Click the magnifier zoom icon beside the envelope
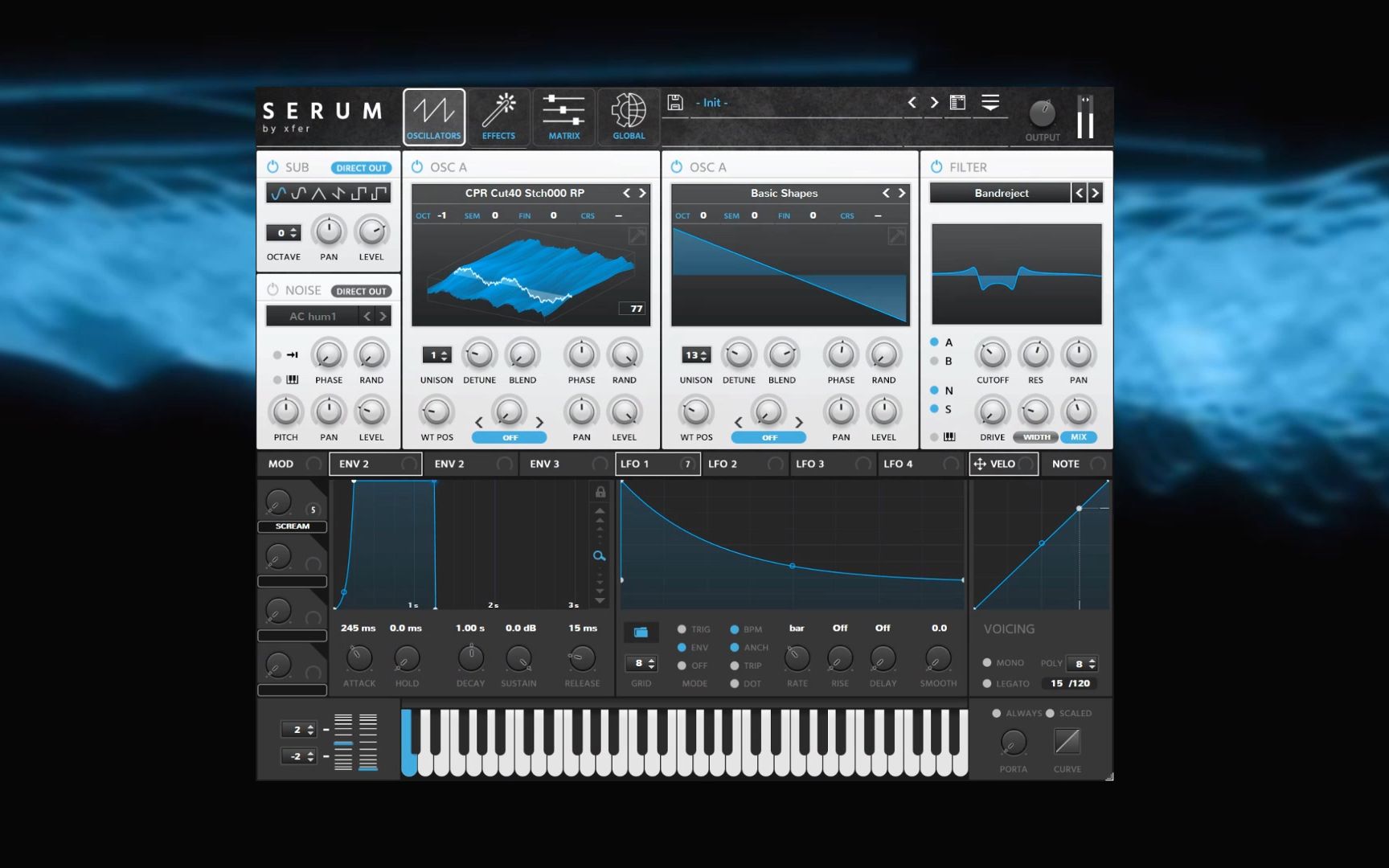 pos(599,556)
